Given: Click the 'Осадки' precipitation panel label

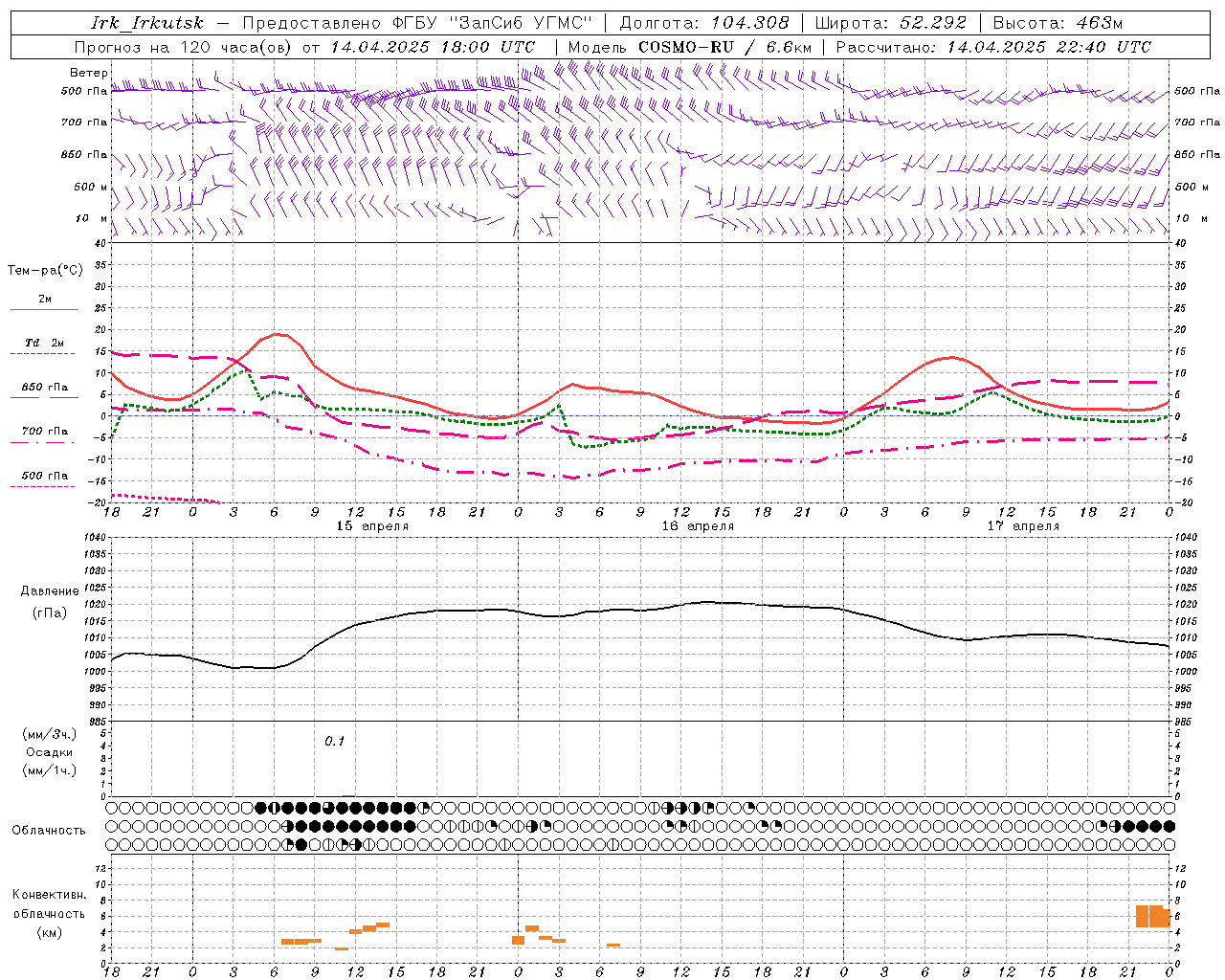Looking at the screenshot, I should coord(50,752).
